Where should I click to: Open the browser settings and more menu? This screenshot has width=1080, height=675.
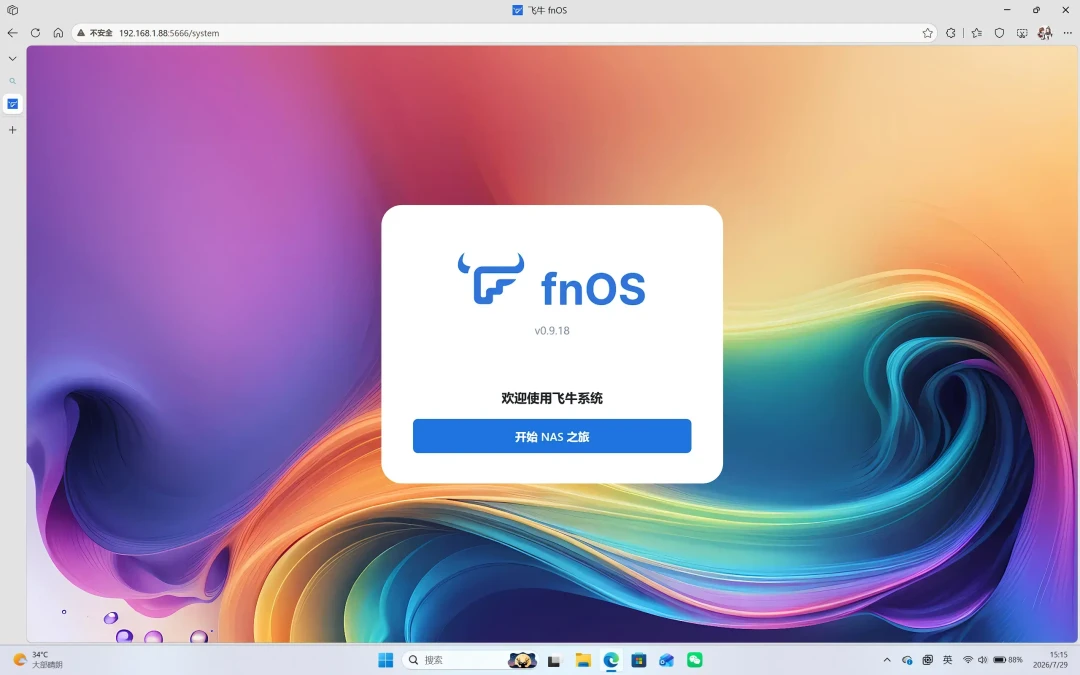click(x=1068, y=32)
